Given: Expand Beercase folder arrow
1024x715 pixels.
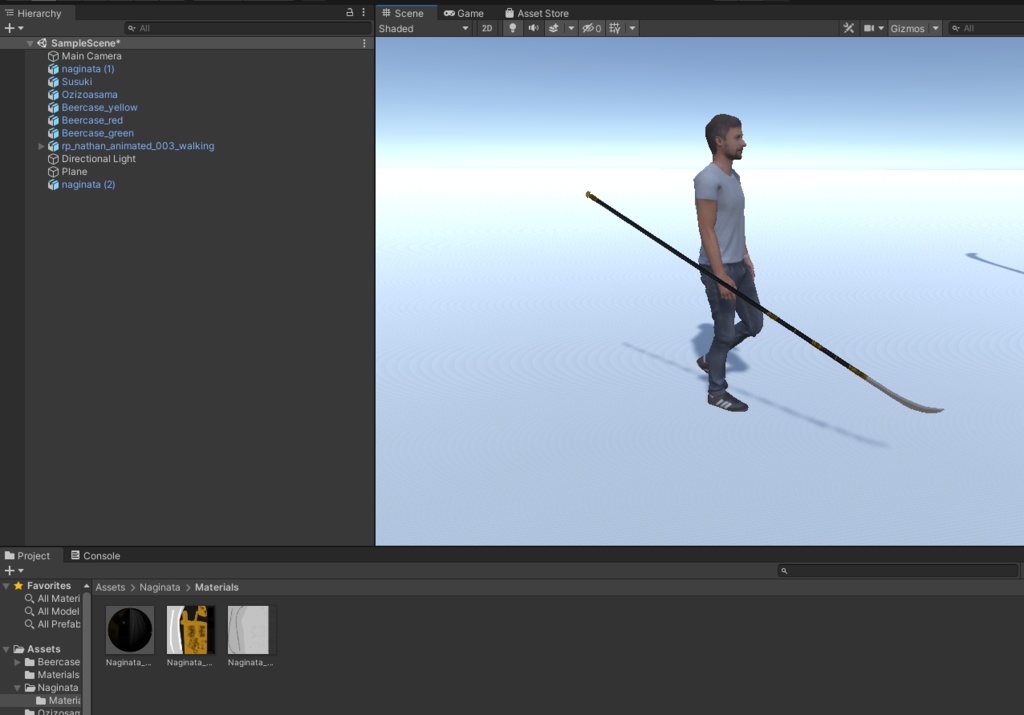Looking at the screenshot, I should point(18,662).
